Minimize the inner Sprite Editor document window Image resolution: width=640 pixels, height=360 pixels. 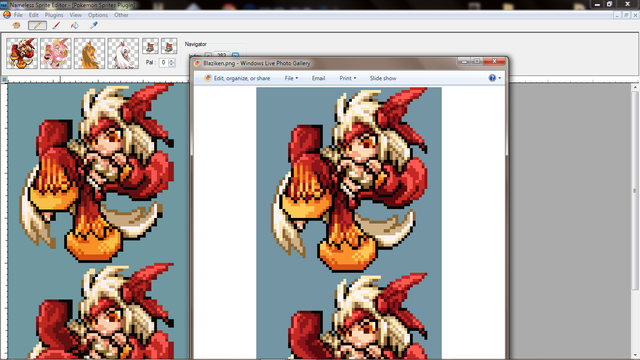(x=617, y=15)
